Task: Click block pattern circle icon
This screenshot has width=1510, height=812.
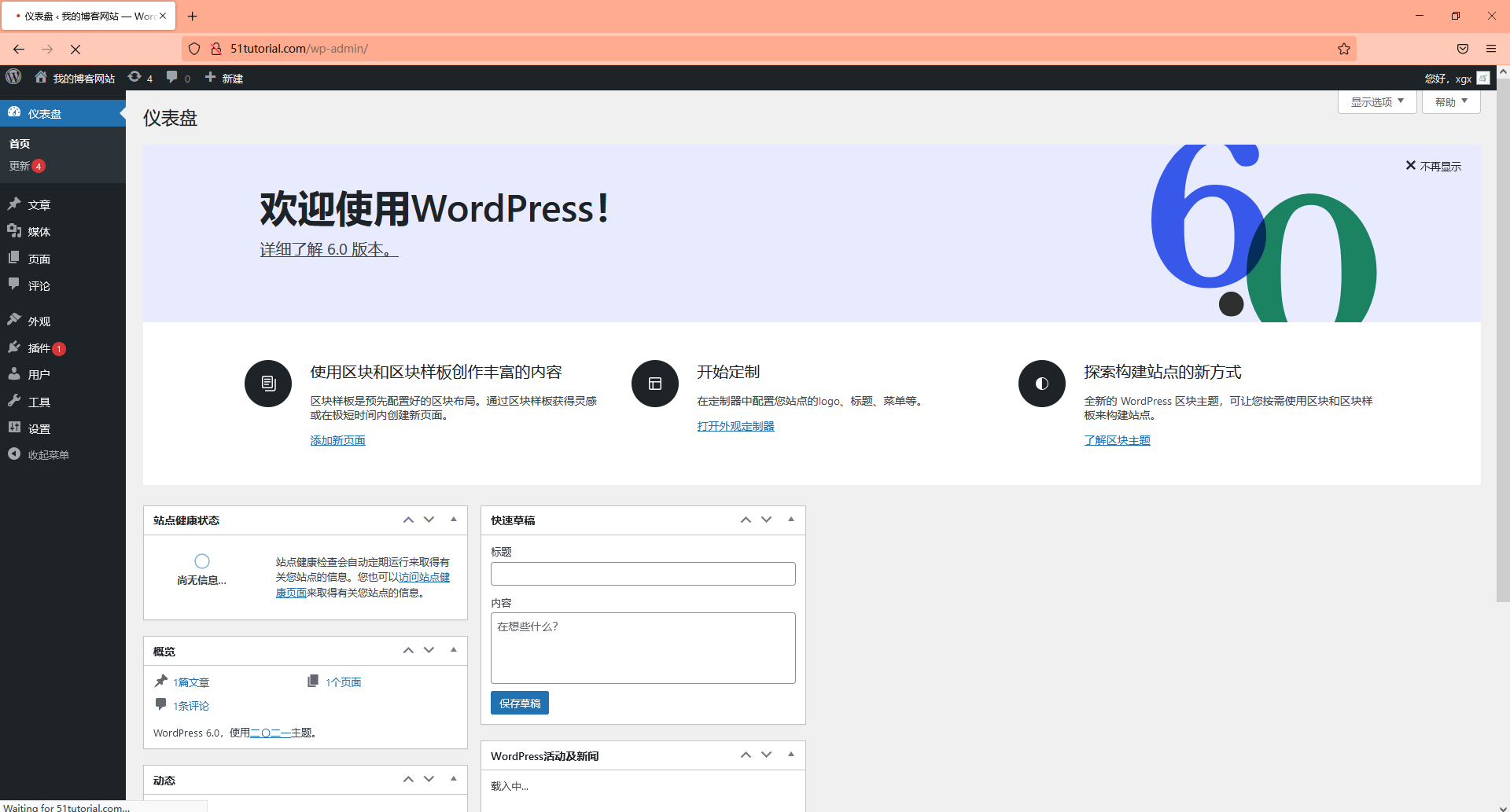Action: click(x=268, y=384)
